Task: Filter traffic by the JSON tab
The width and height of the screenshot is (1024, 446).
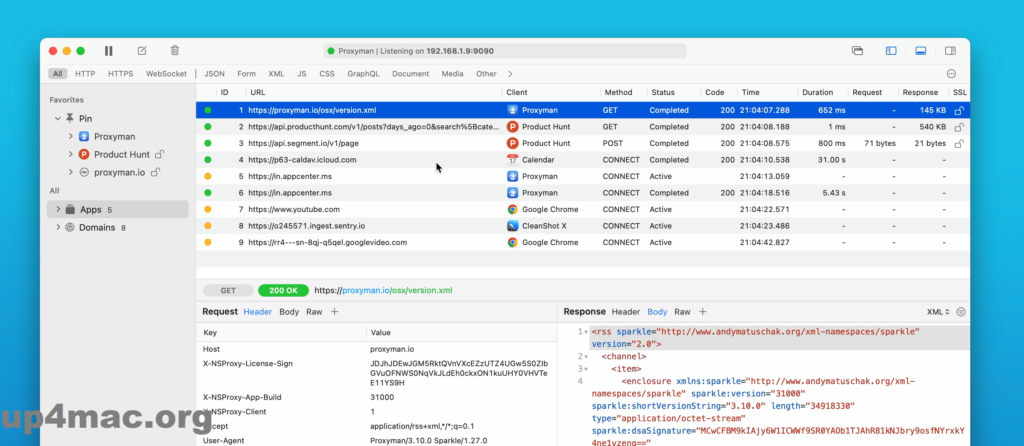Action: pos(214,73)
